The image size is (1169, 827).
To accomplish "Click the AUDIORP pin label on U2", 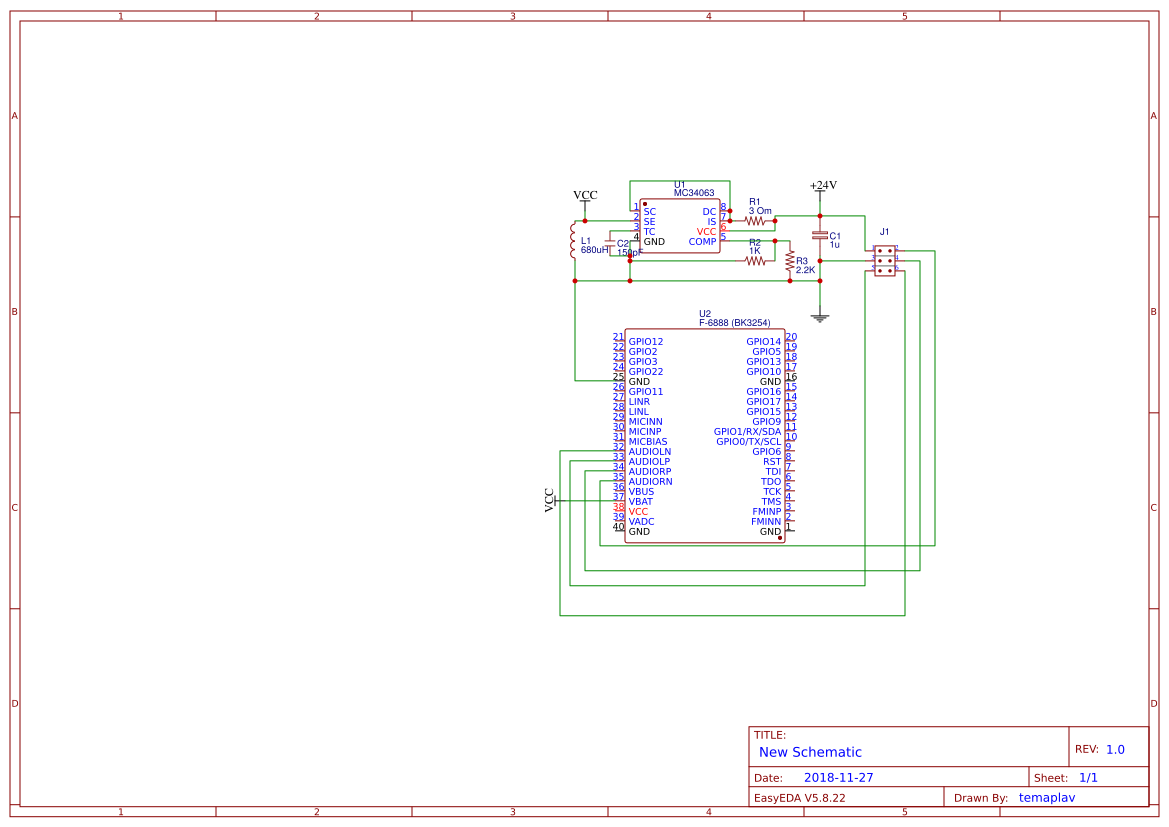I will point(649,472).
